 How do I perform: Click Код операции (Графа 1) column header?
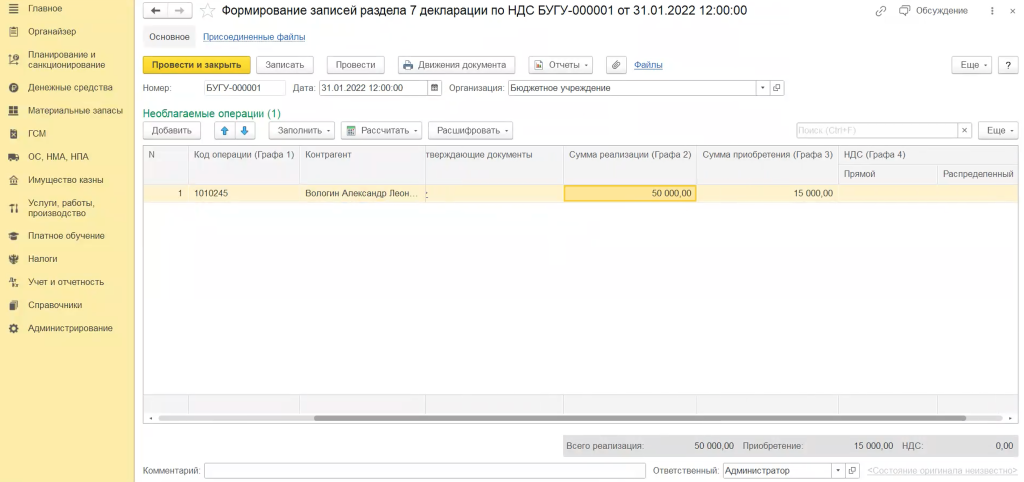[244, 155]
